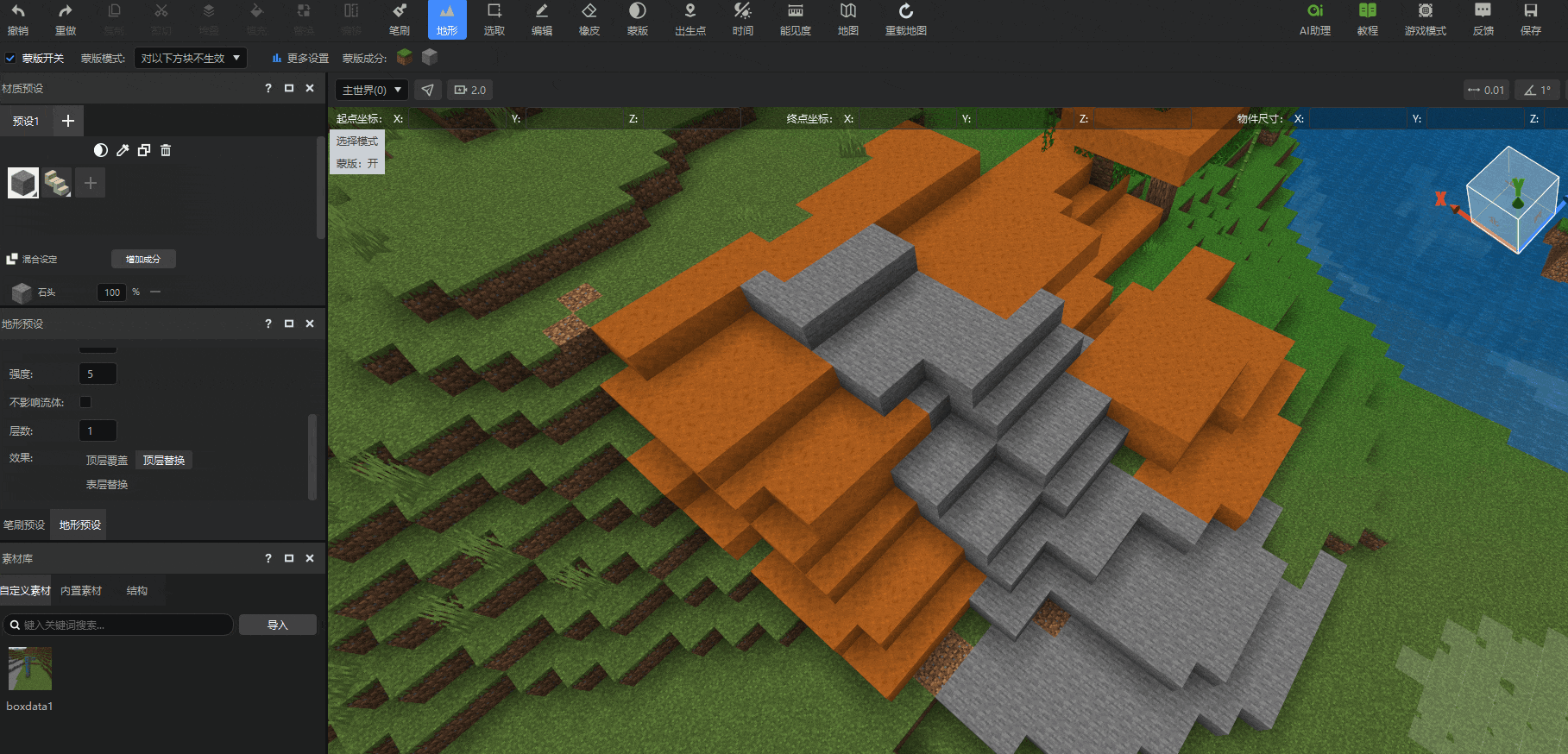Click the 增加成分 button

point(143,259)
